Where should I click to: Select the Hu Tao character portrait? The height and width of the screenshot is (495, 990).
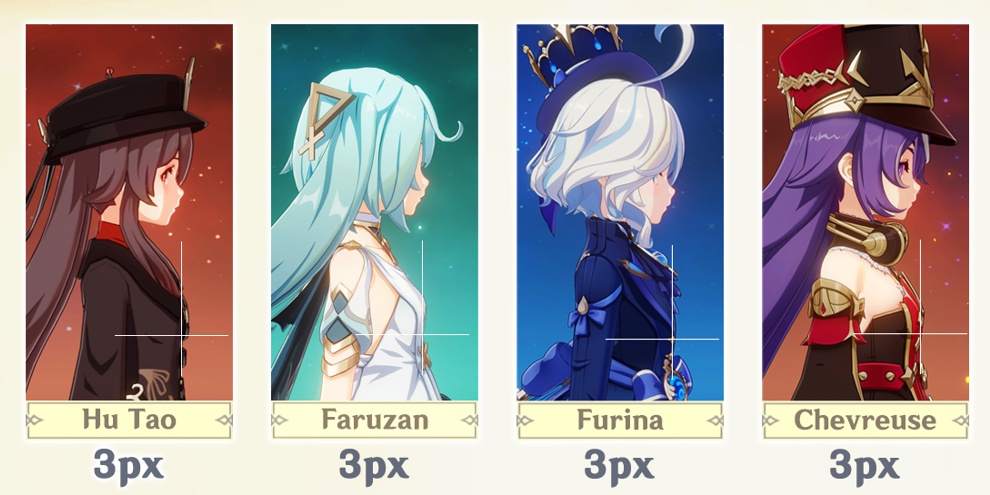pyautogui.click(x=129, y=212)
